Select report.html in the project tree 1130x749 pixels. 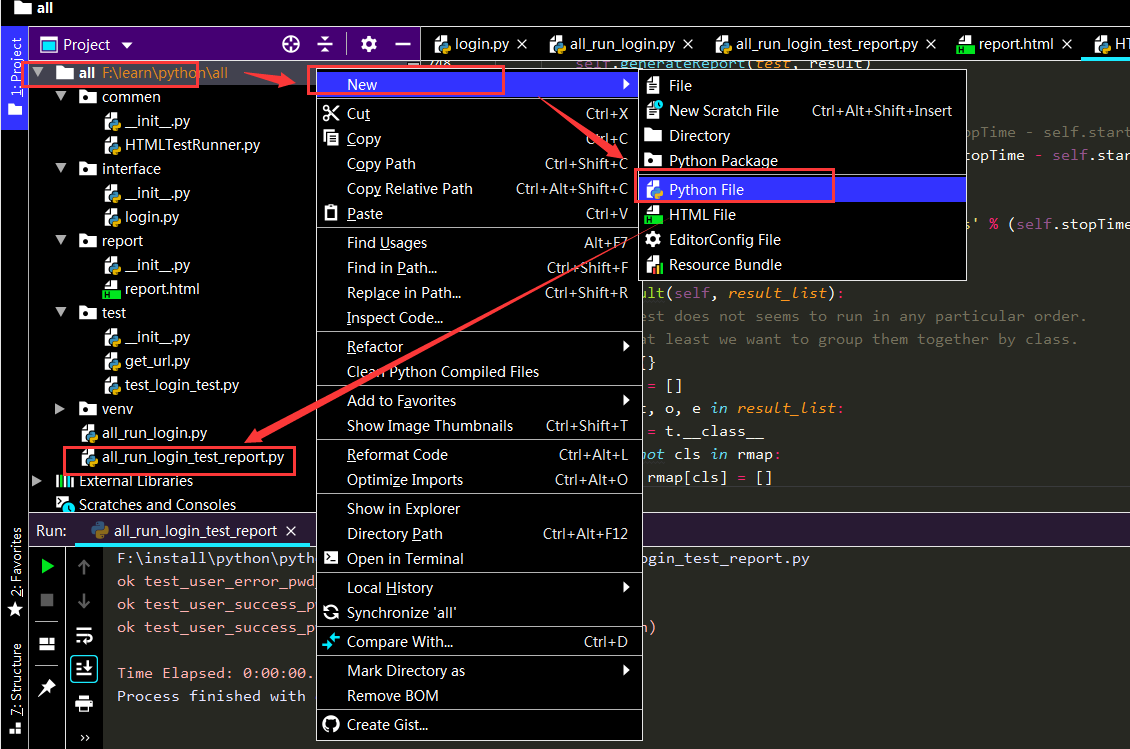point(161,289)
